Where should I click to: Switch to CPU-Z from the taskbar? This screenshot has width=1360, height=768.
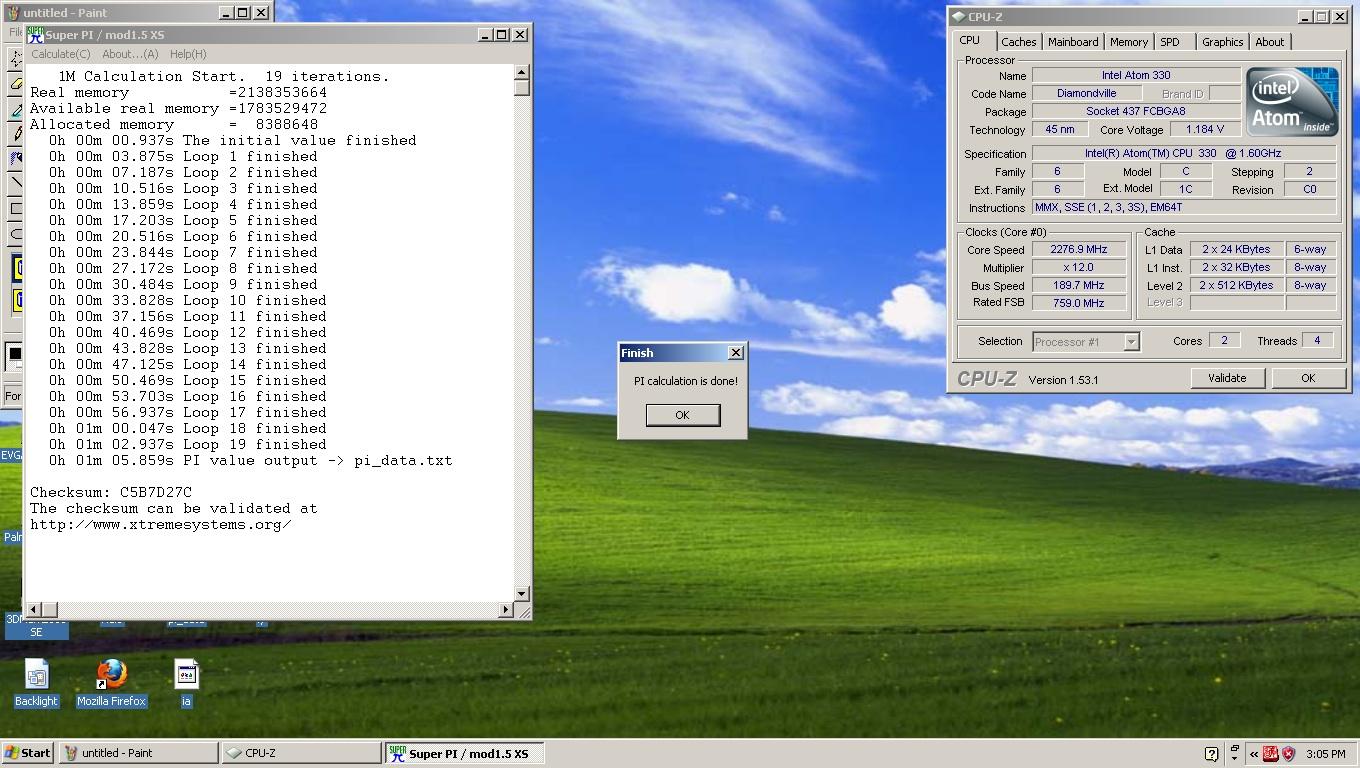coord(301,753)
